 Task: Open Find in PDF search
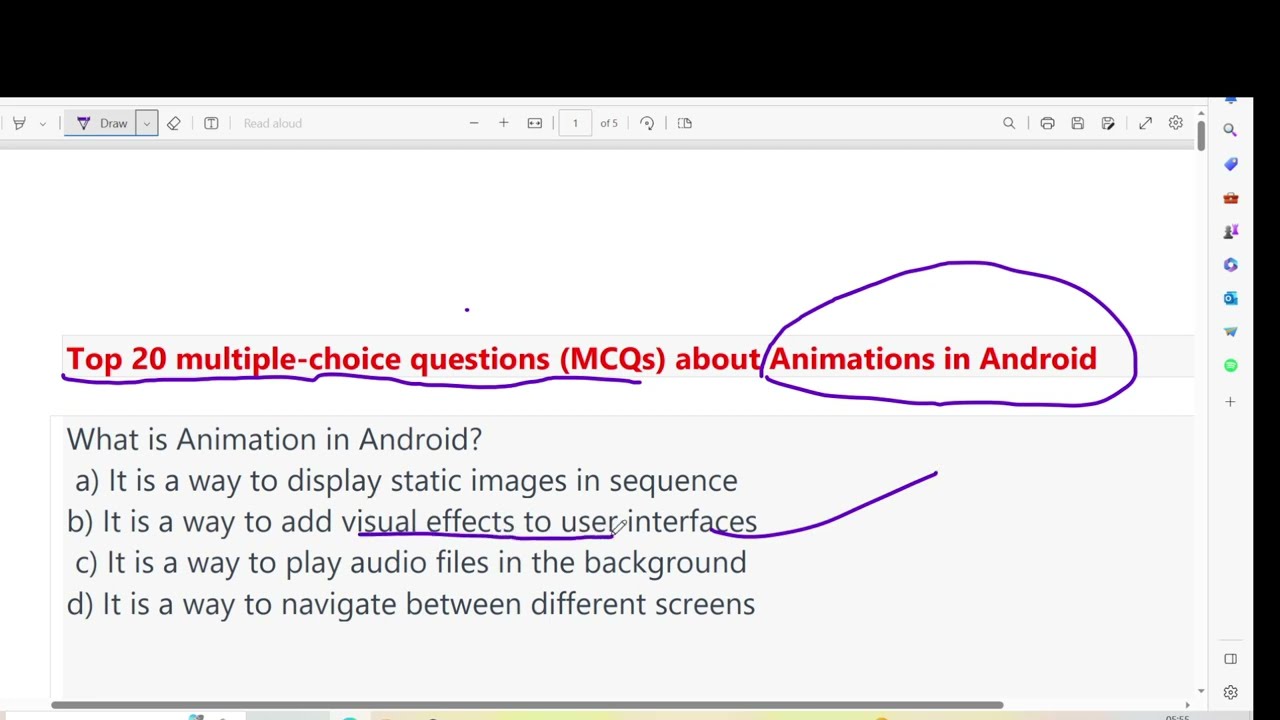(x=1009, y=123)
